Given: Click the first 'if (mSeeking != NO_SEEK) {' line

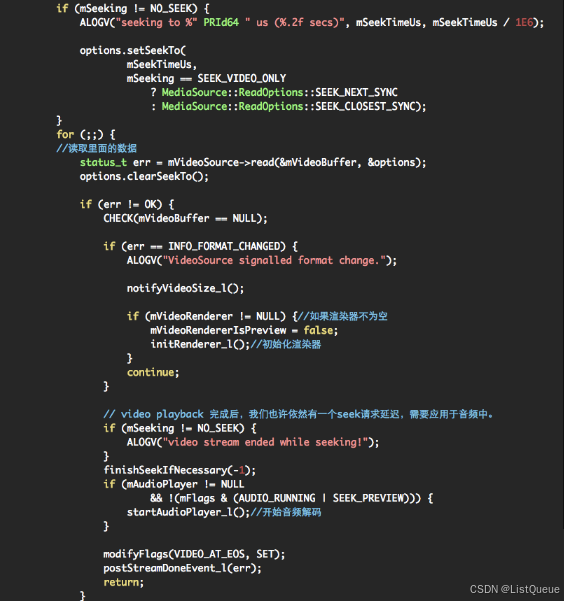Looking at the screenshot, I should [x=133, y=8].
